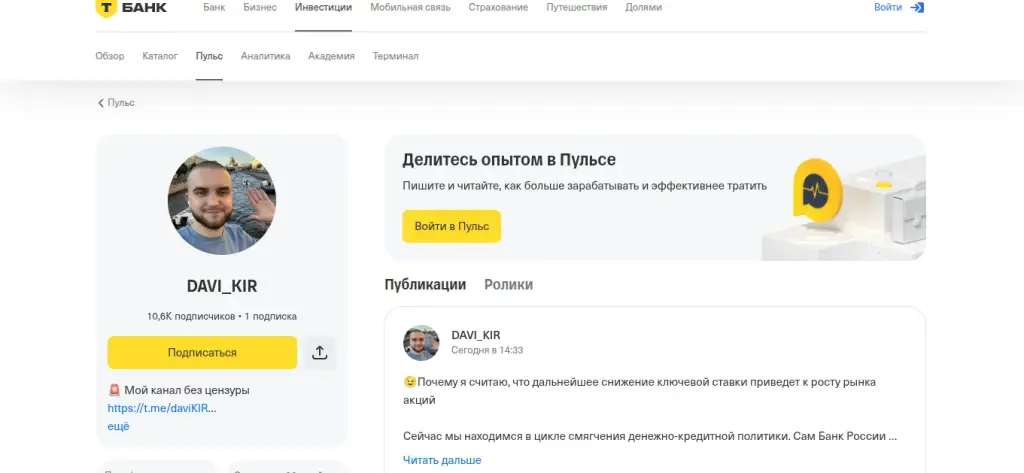Click the Войти в Пульс button
The height and width of the screenshot is (473, 1024).
coord(451,227)
